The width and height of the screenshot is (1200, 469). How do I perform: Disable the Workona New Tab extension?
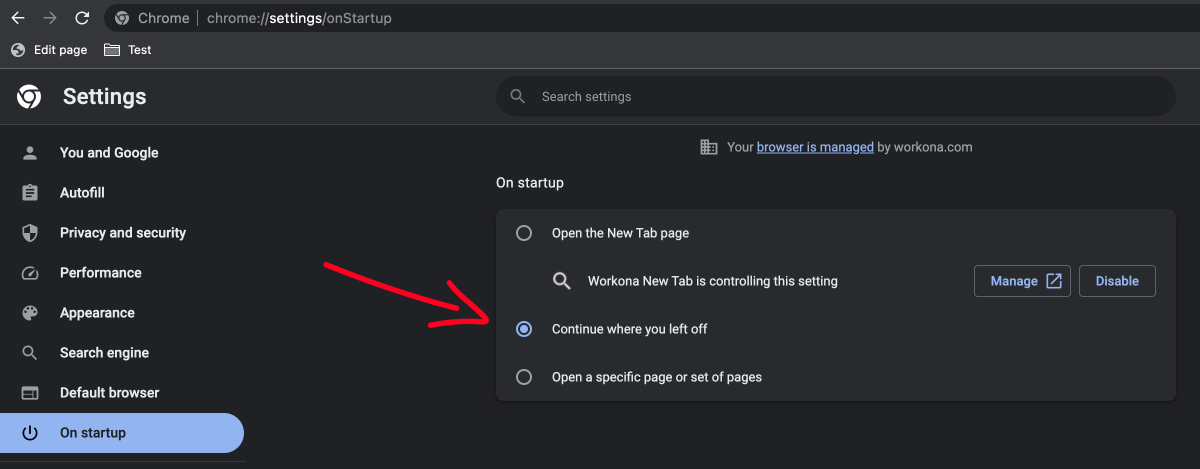click(x=1117, y=281)
